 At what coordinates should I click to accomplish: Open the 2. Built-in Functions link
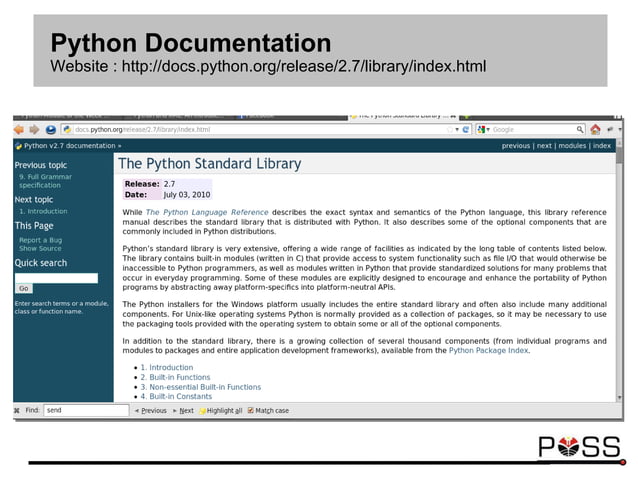pos(175,378)
